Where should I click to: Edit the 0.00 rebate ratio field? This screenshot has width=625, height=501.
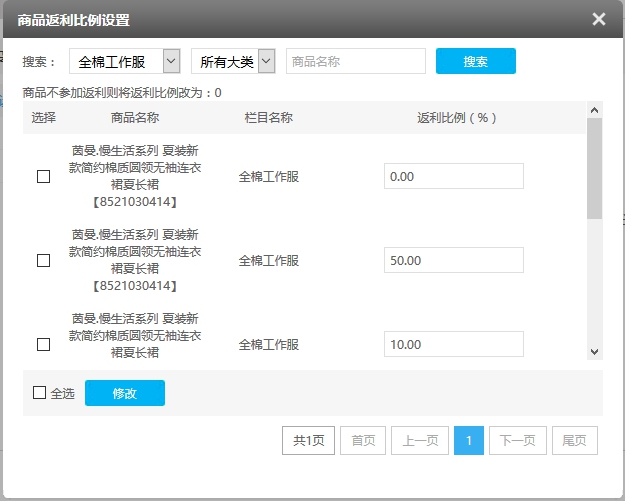(453, 176)
